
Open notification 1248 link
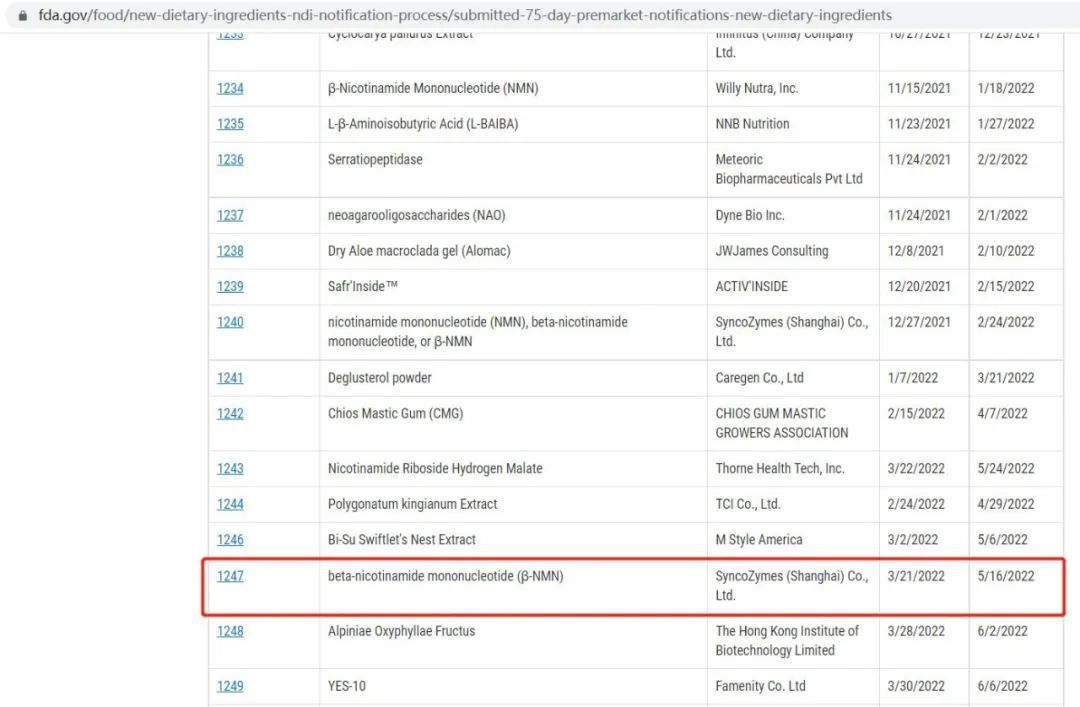[x=230, y=632]
